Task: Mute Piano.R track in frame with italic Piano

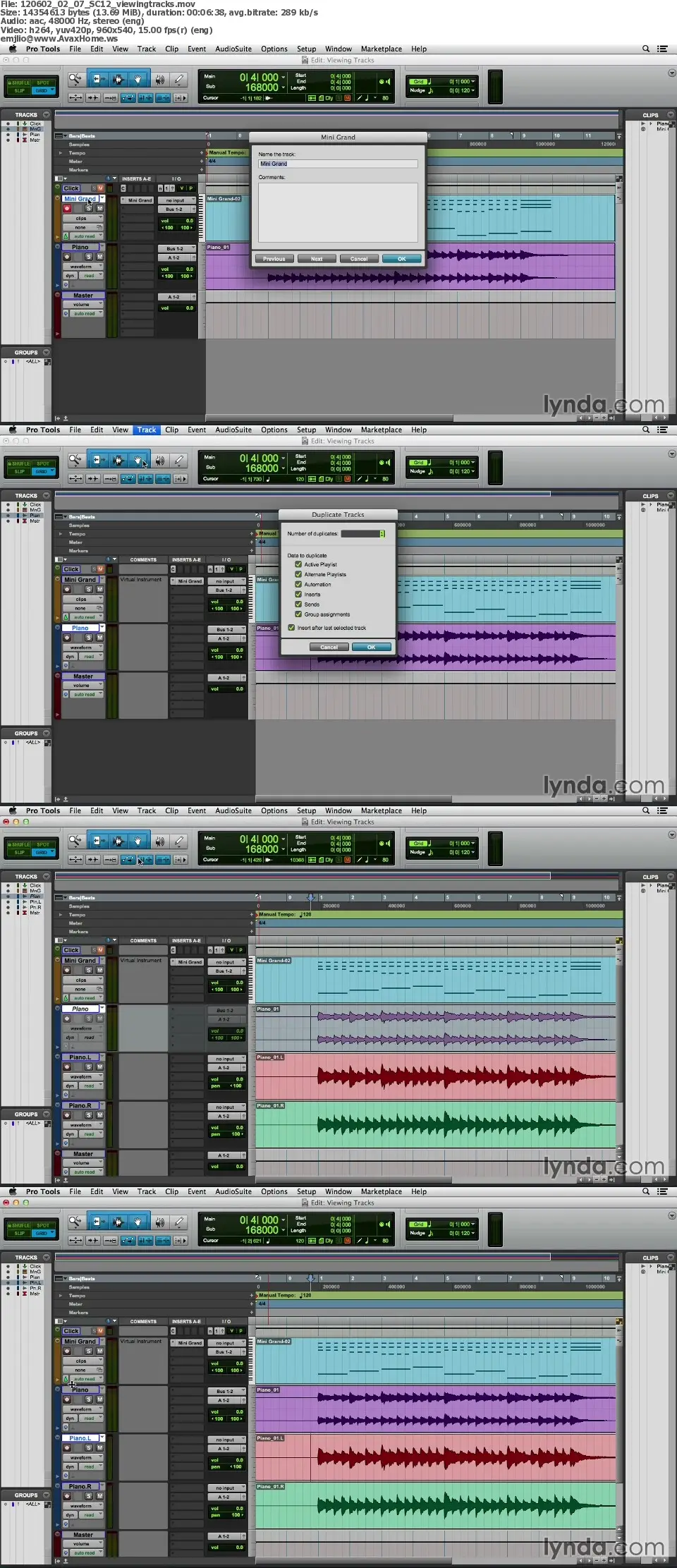Action: tap(99, 1115)
